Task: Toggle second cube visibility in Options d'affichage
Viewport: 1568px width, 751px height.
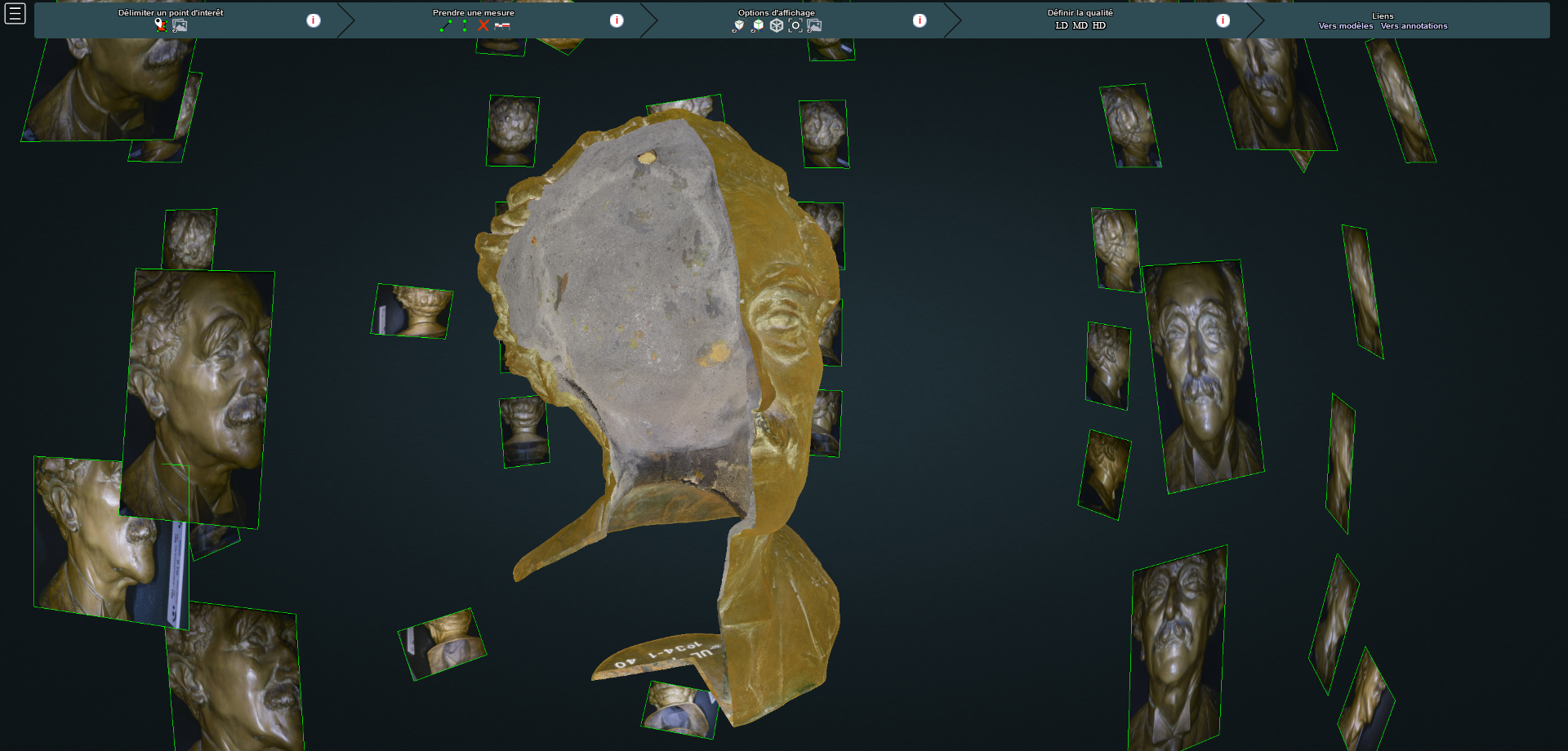Action: (757, 25)
